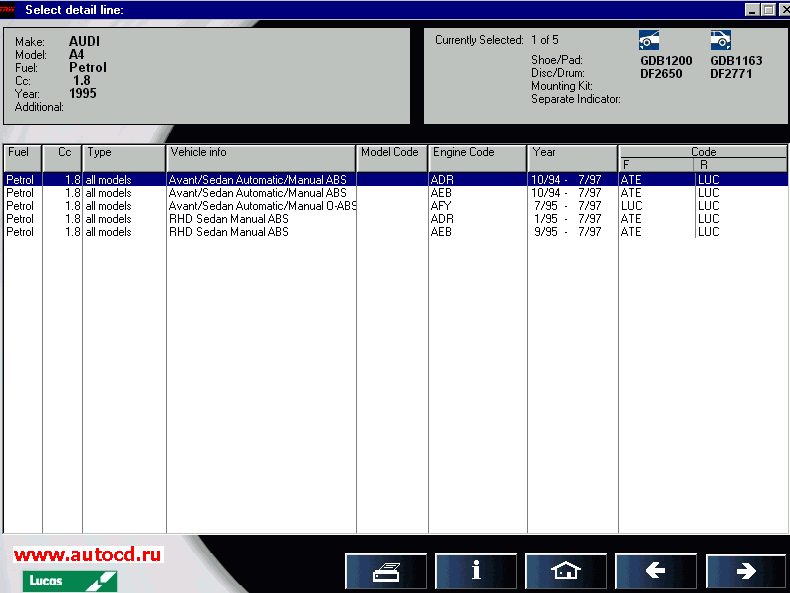Minimize the Select detail line window
This screenshot has width=790, height=593.
pos(752,10)
